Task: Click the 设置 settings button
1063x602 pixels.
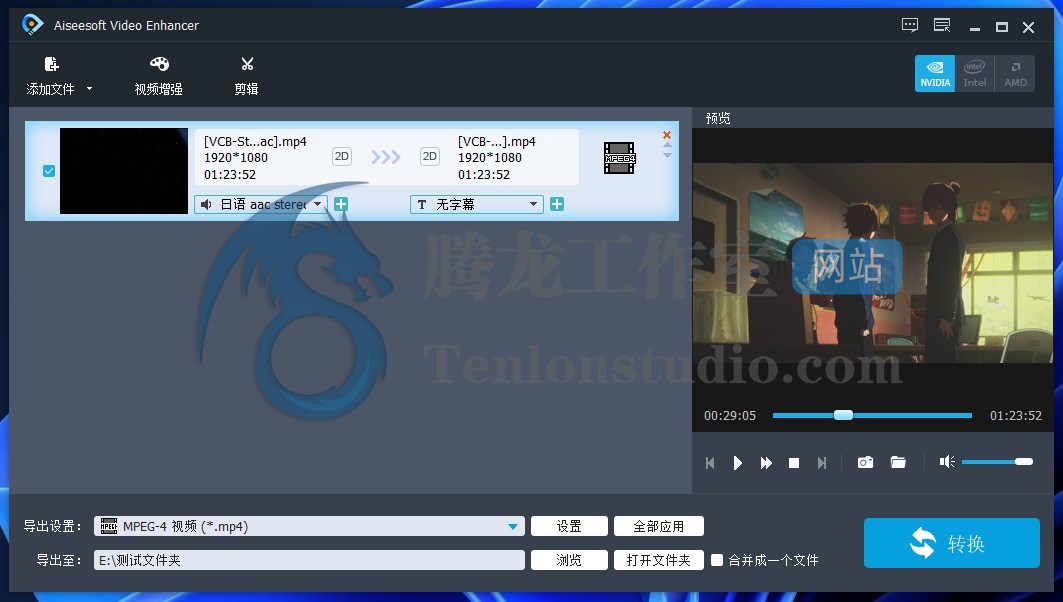Action: 569,526
